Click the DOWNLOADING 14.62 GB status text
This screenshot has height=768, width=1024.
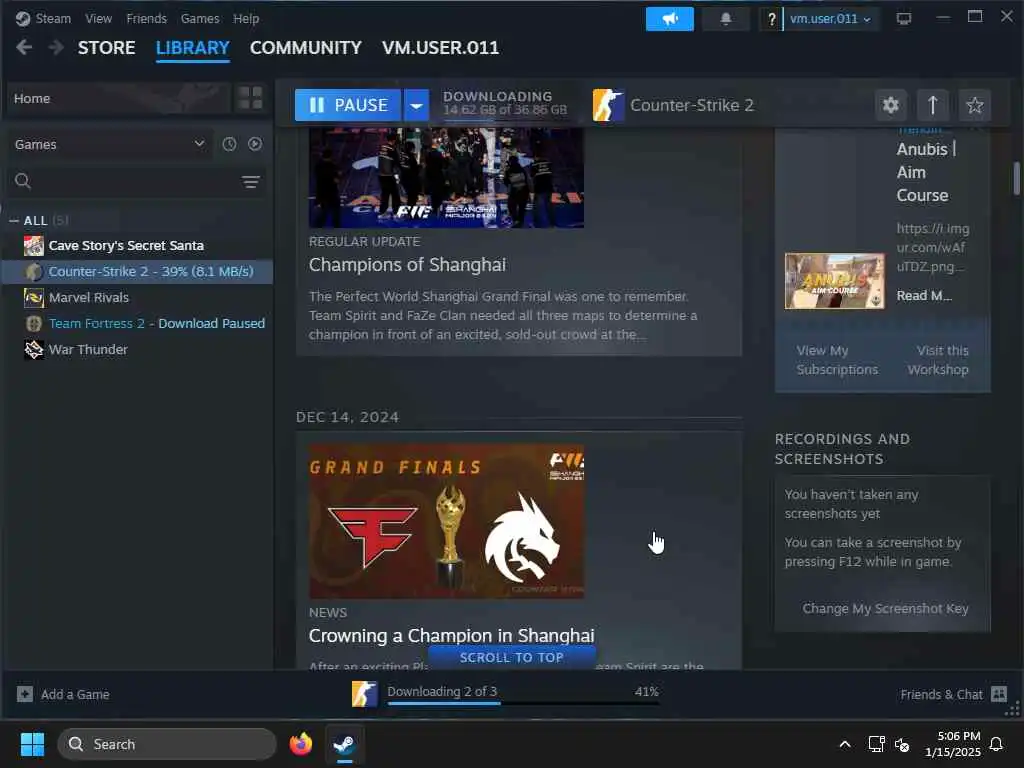(x=504, y=103)
